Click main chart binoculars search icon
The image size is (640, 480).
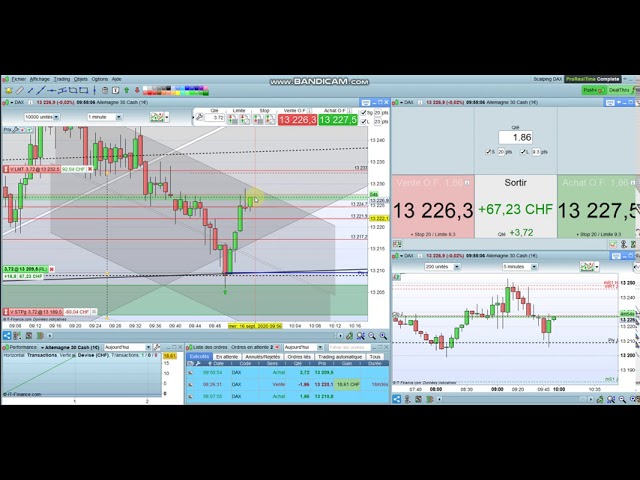click(360, 336)
